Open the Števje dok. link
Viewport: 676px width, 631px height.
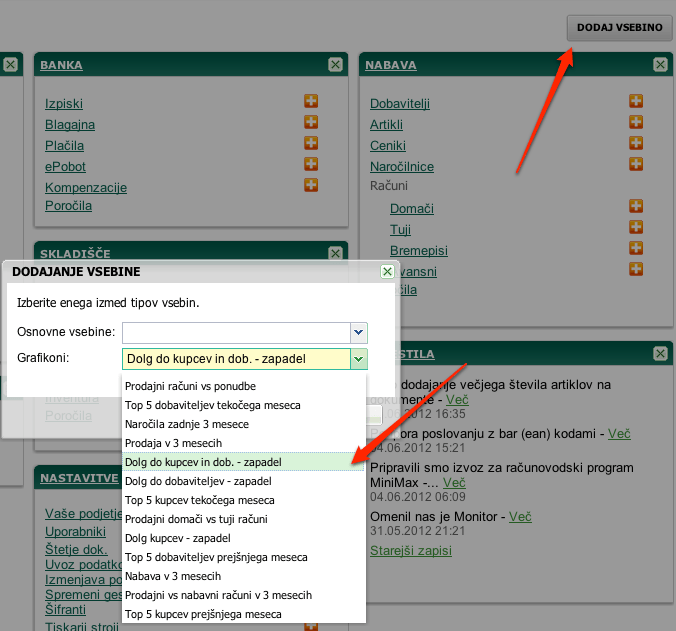pos(76,550)
